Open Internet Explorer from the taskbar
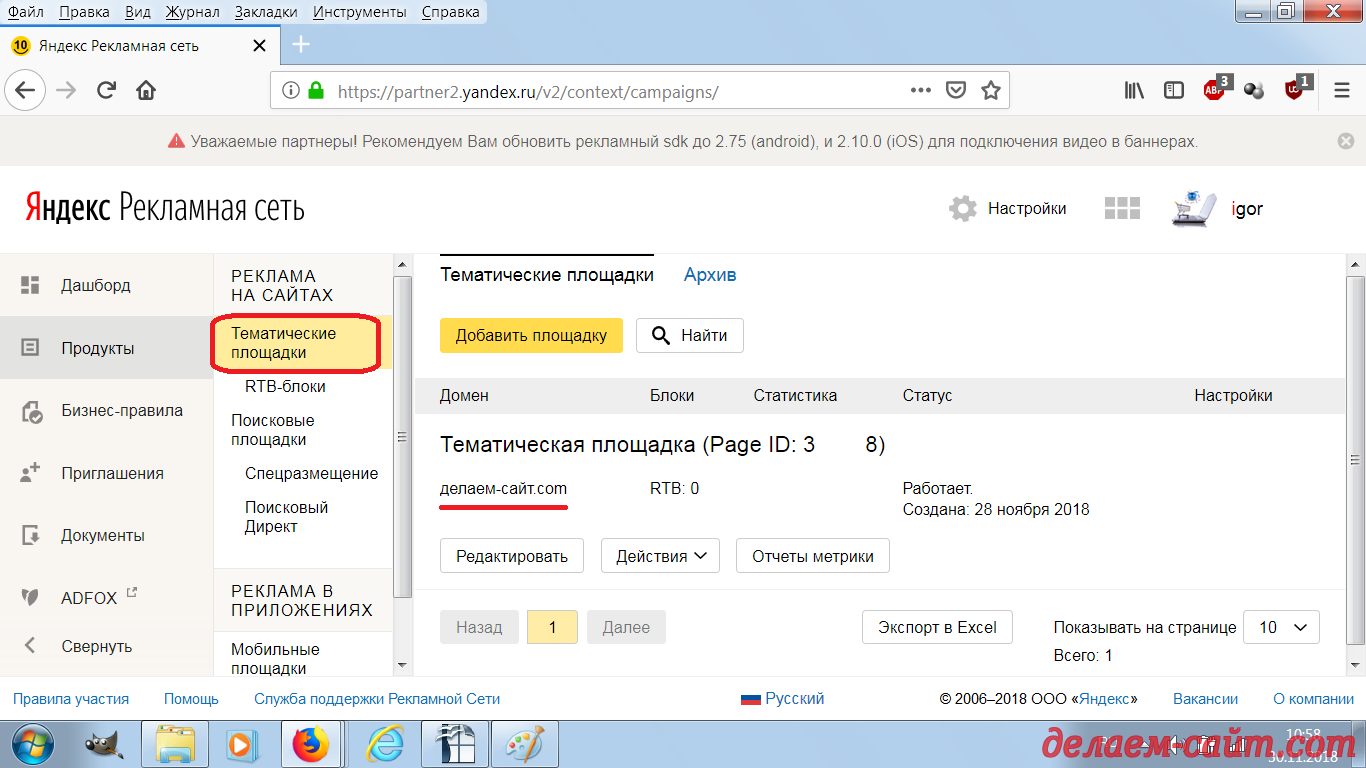 pyautogui.click(x=382, y=745)
